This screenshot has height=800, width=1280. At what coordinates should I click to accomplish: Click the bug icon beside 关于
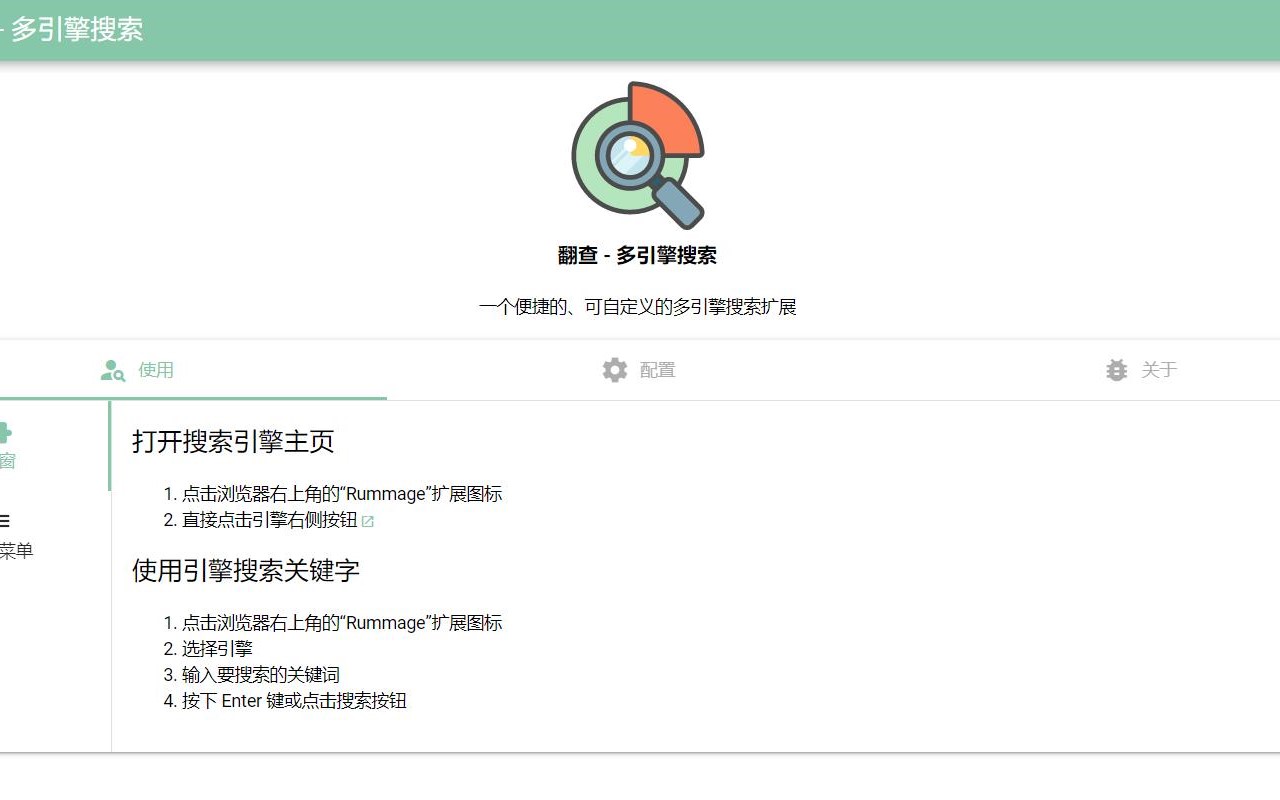coord(1117,370)
